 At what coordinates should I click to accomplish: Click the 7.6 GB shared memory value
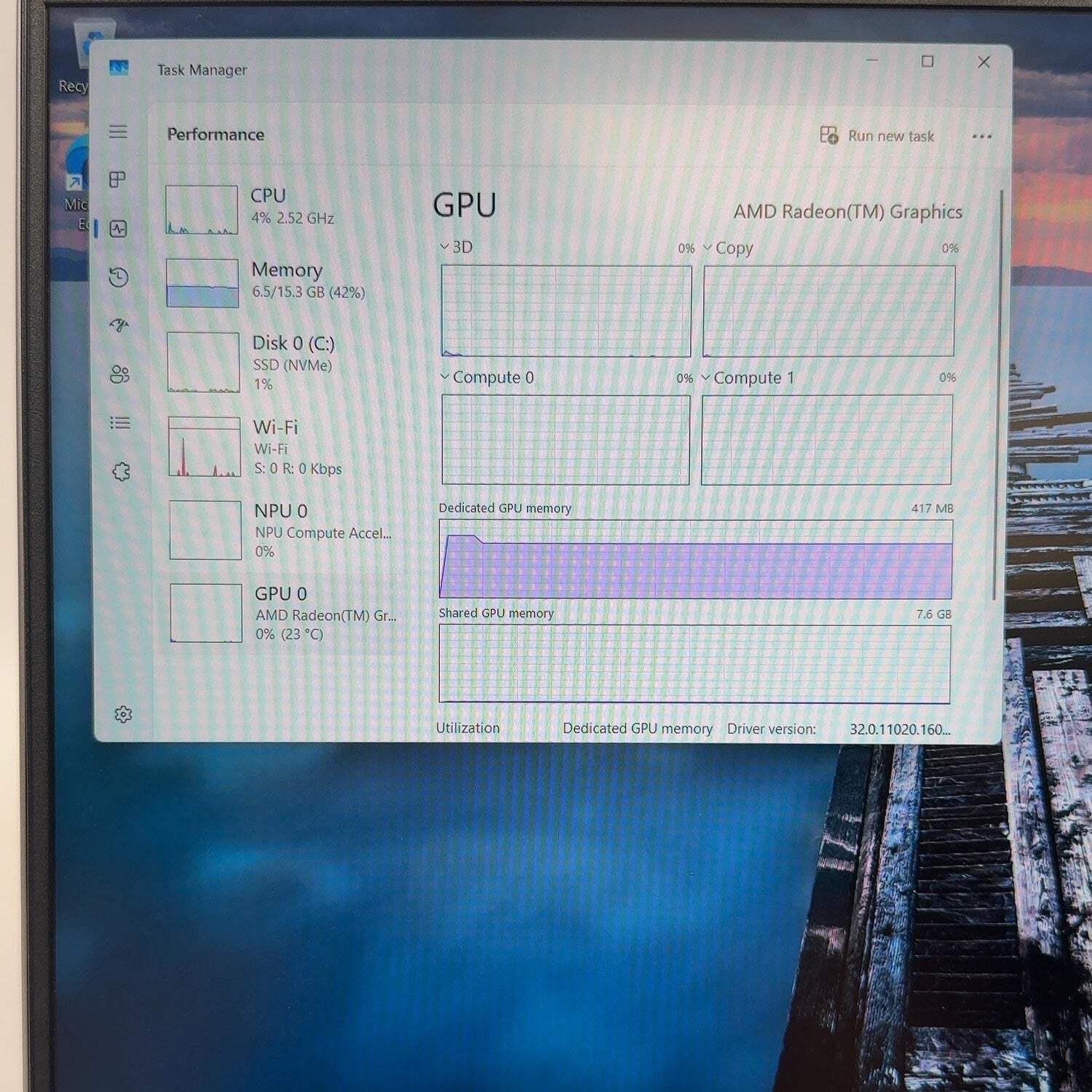pos(933,614)
